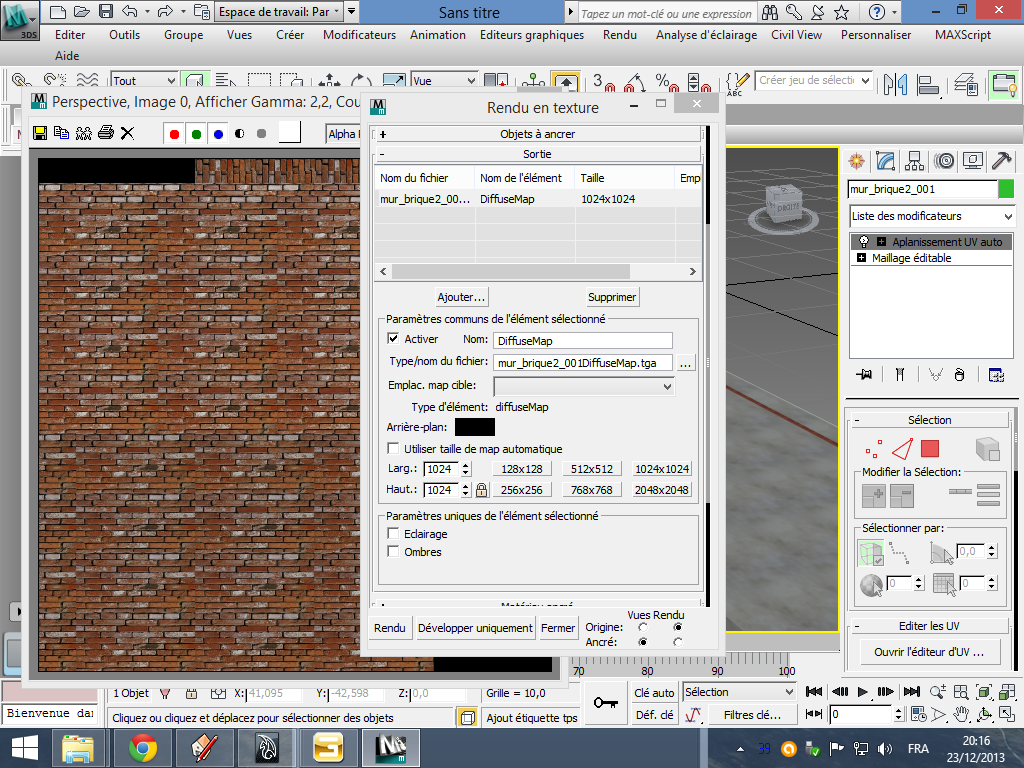Uncheck the Activer checkbox
Screen dimensions: 1024x768
[393, 338]
